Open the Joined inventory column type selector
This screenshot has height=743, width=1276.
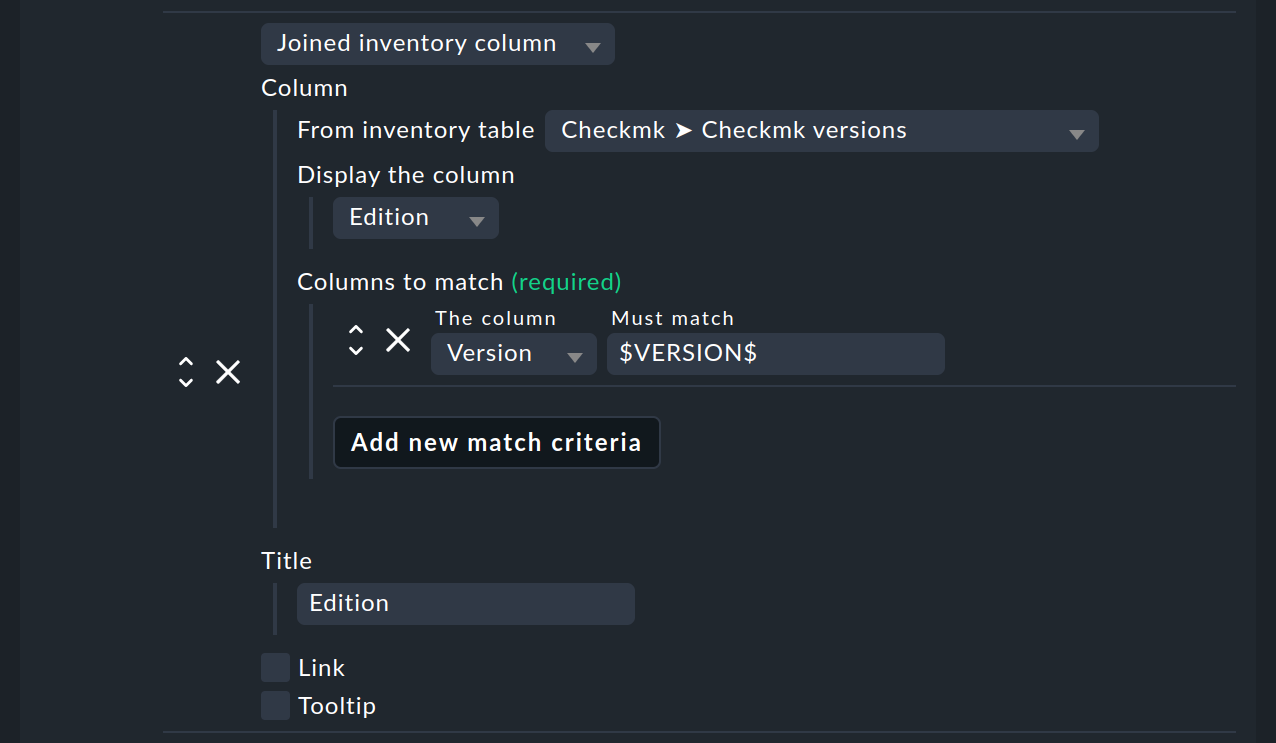(437, 43)
